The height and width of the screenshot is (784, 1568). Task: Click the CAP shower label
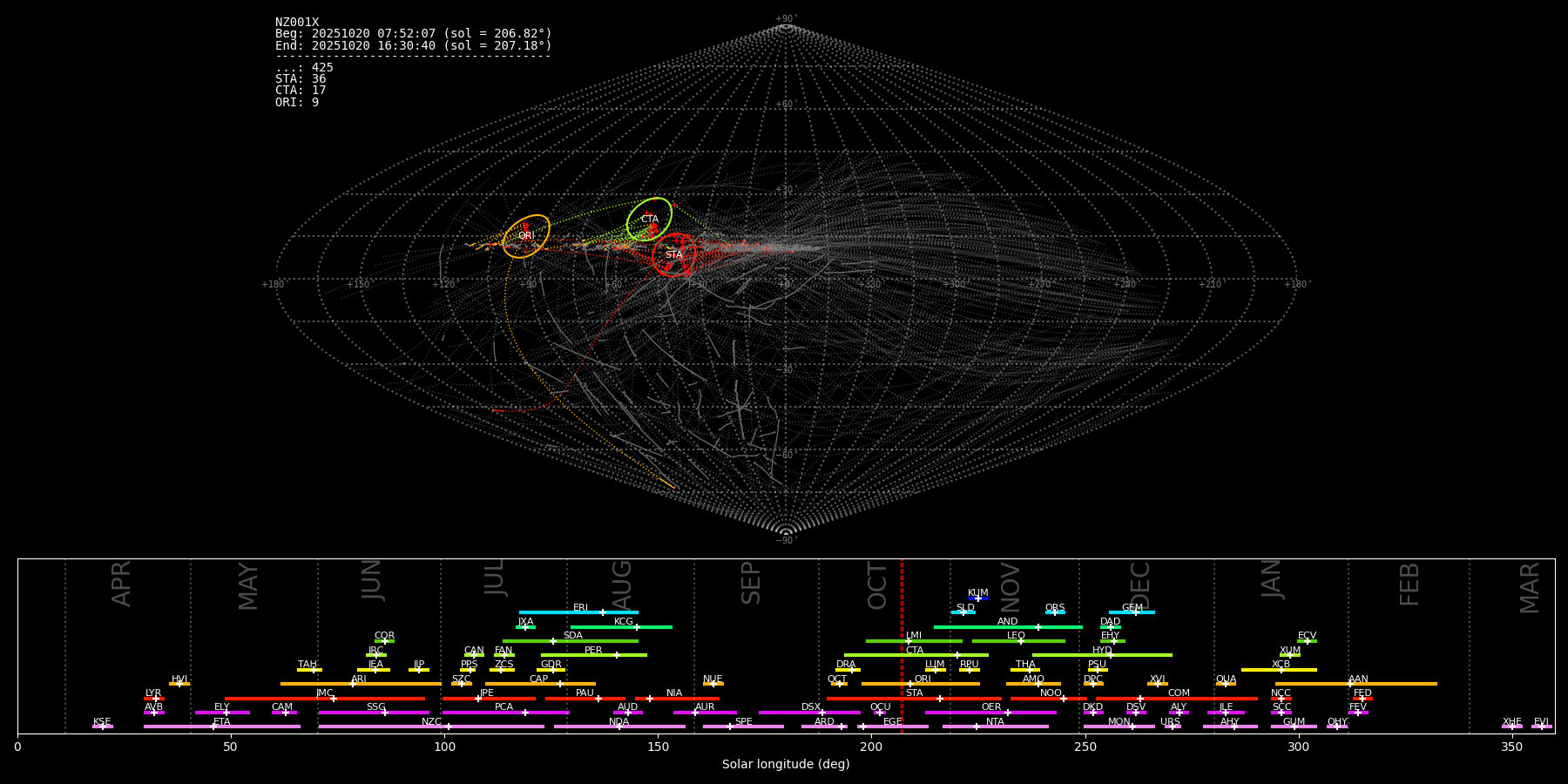(539, 679)
